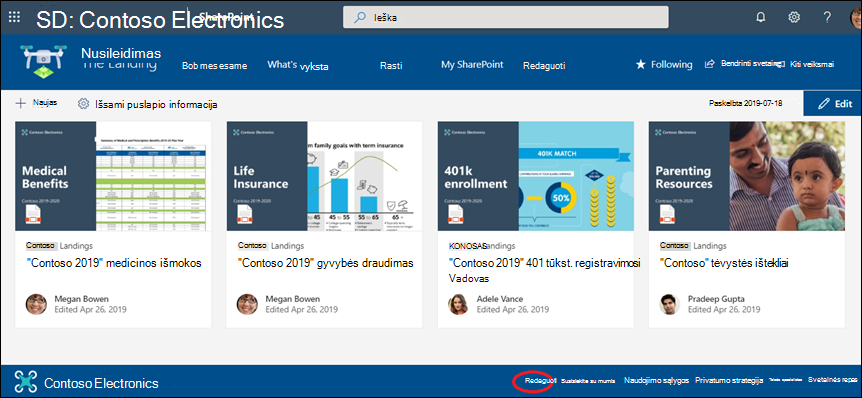Open the 401k enrollment thumbnail
The width and height of the screenshot is (862, 398).
pos(535,176)
